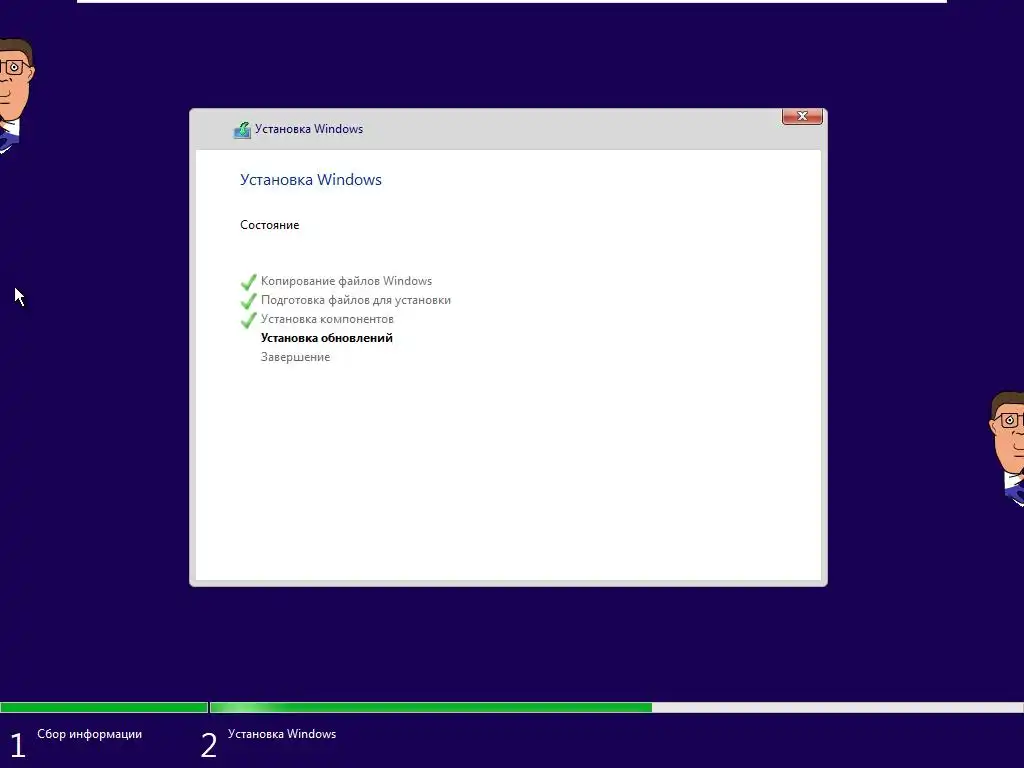Click the checkmark next to Установка компонентов

tap(249, 319)
